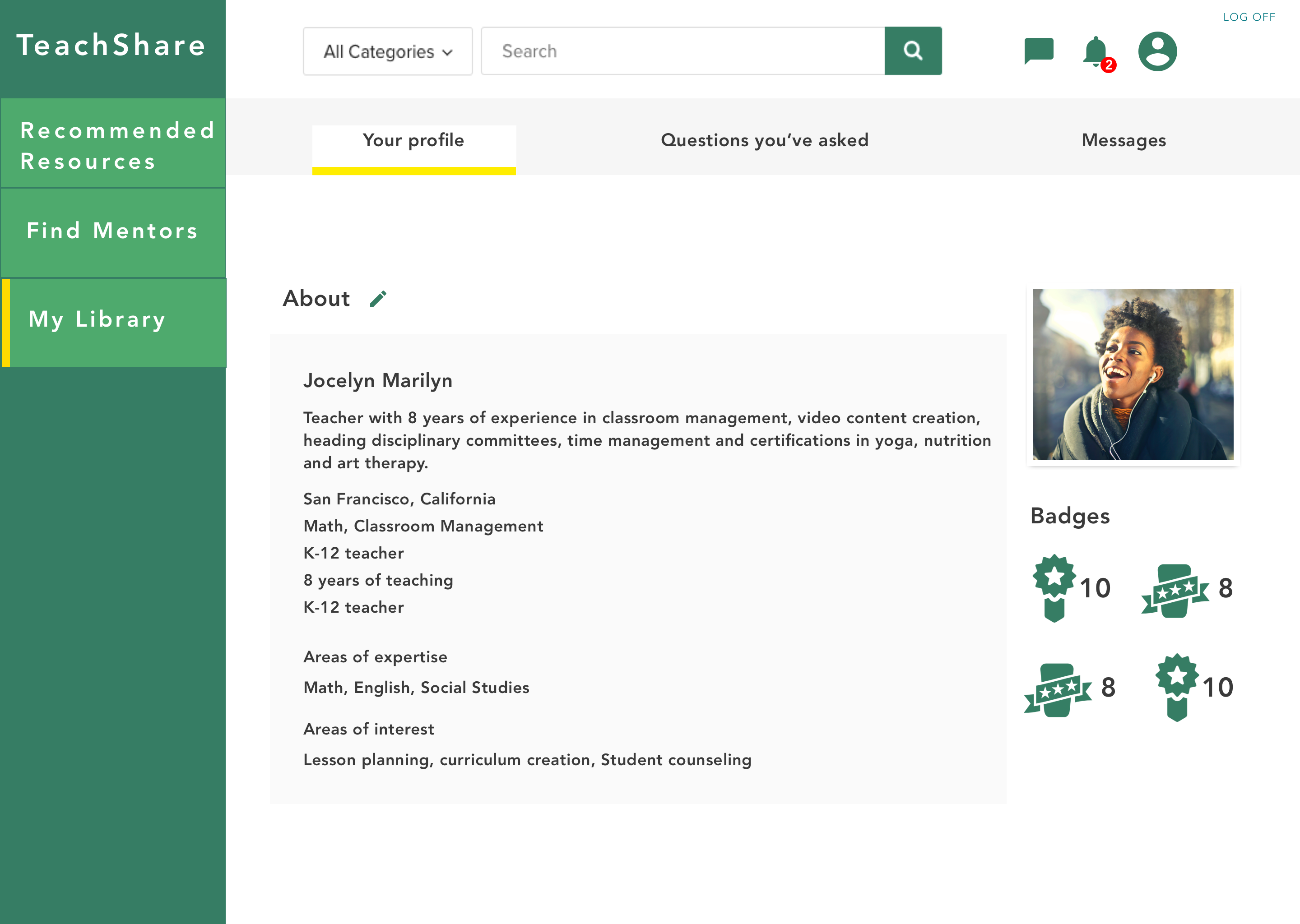Click bottom-left star ribbon badge with 8
This screenshot has height=924, width=1300.
(x=1058, y=689)
